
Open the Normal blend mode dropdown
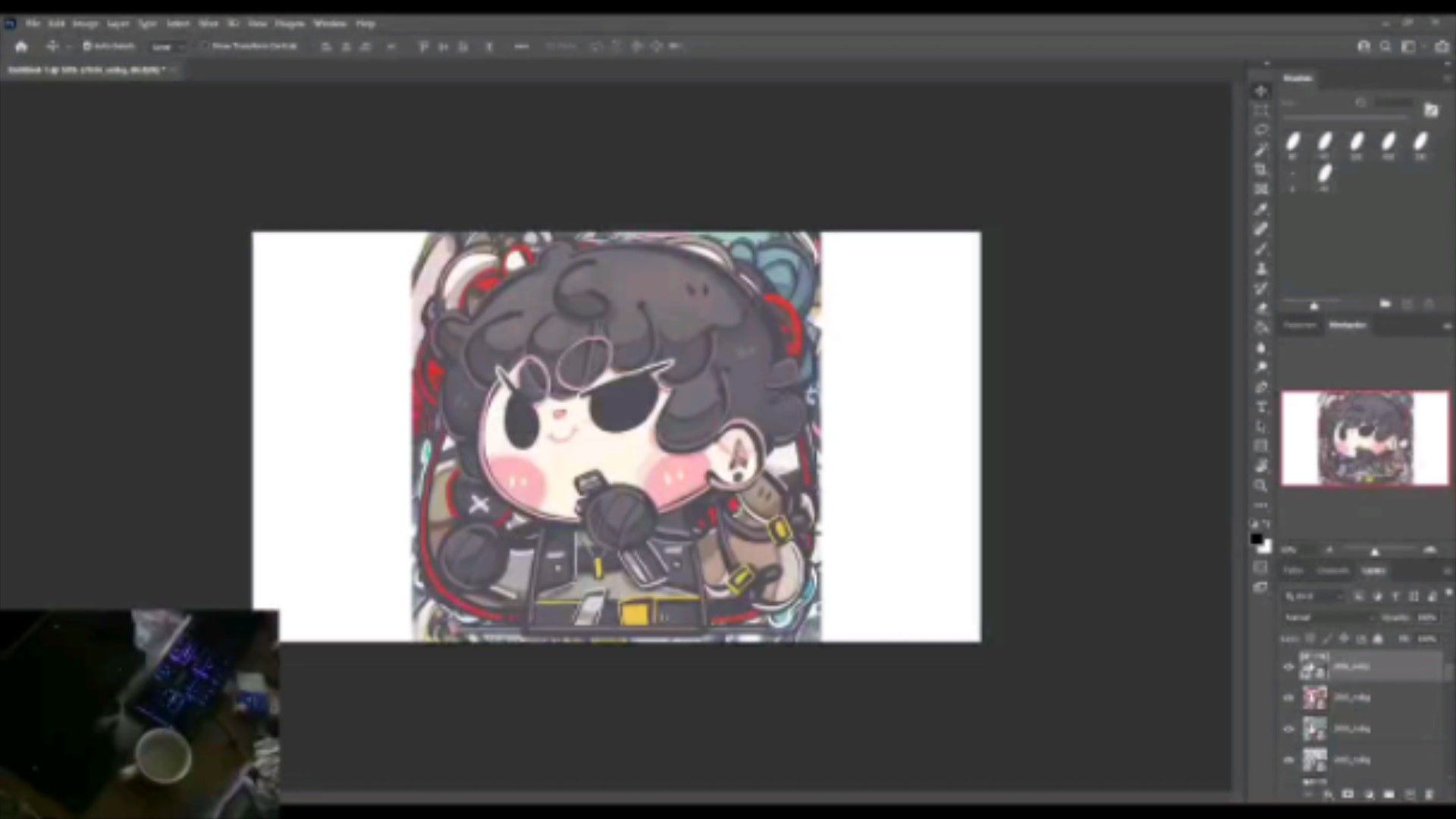click(x=1329, y=617)
